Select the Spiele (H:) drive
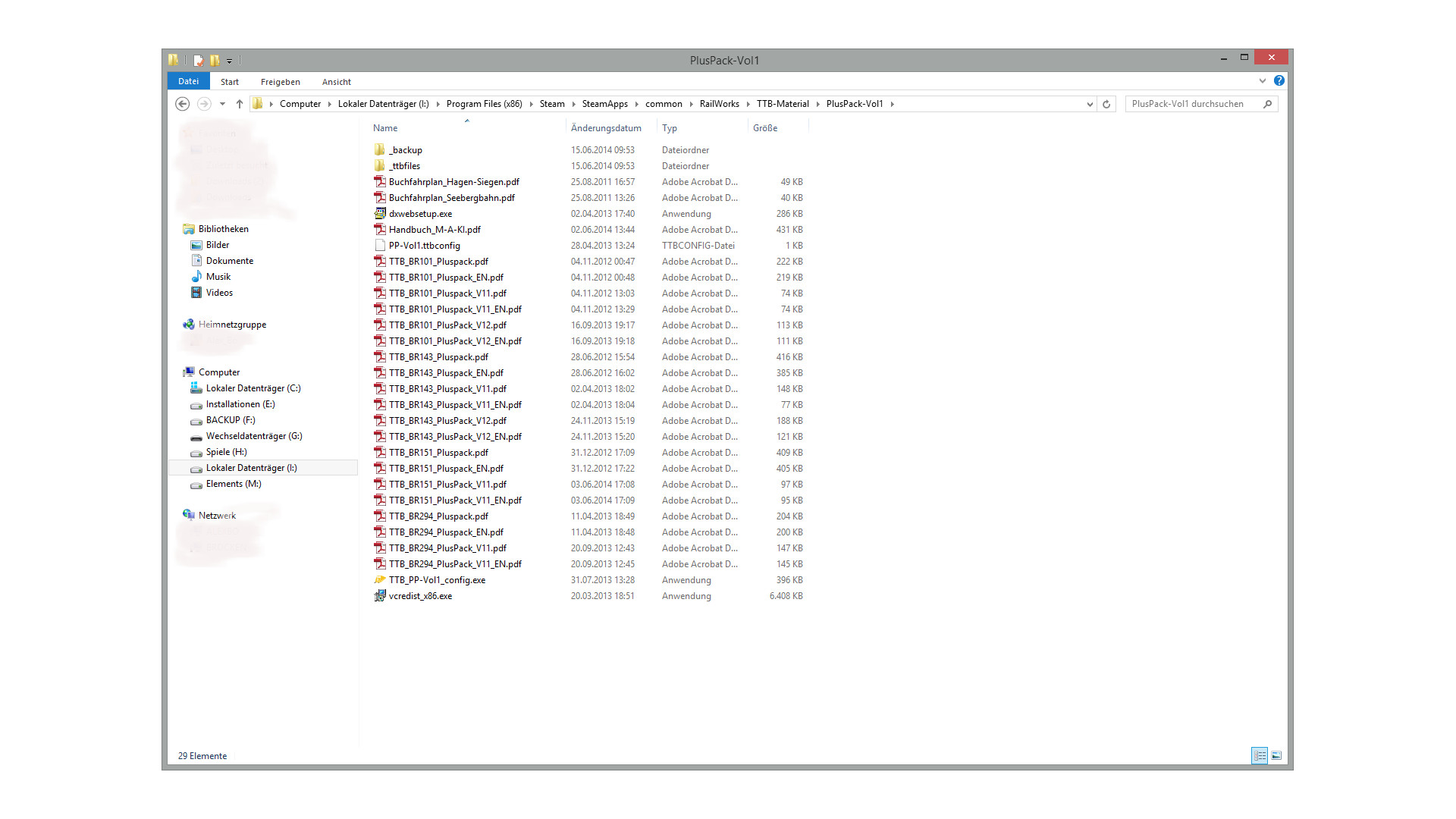The height and width of the screenshot is (819, 1456). point(226,452)
